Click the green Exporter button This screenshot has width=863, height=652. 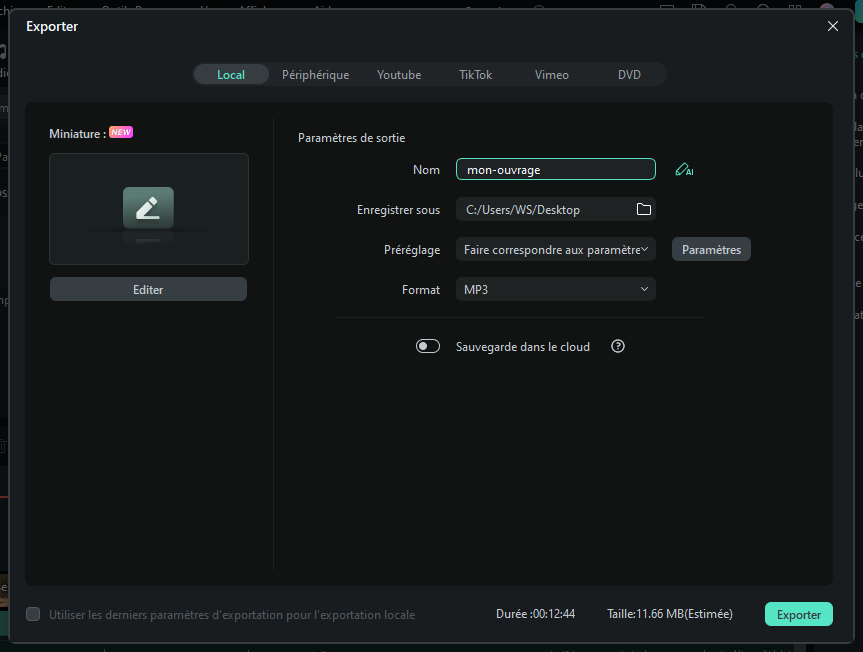pos(799,615)
